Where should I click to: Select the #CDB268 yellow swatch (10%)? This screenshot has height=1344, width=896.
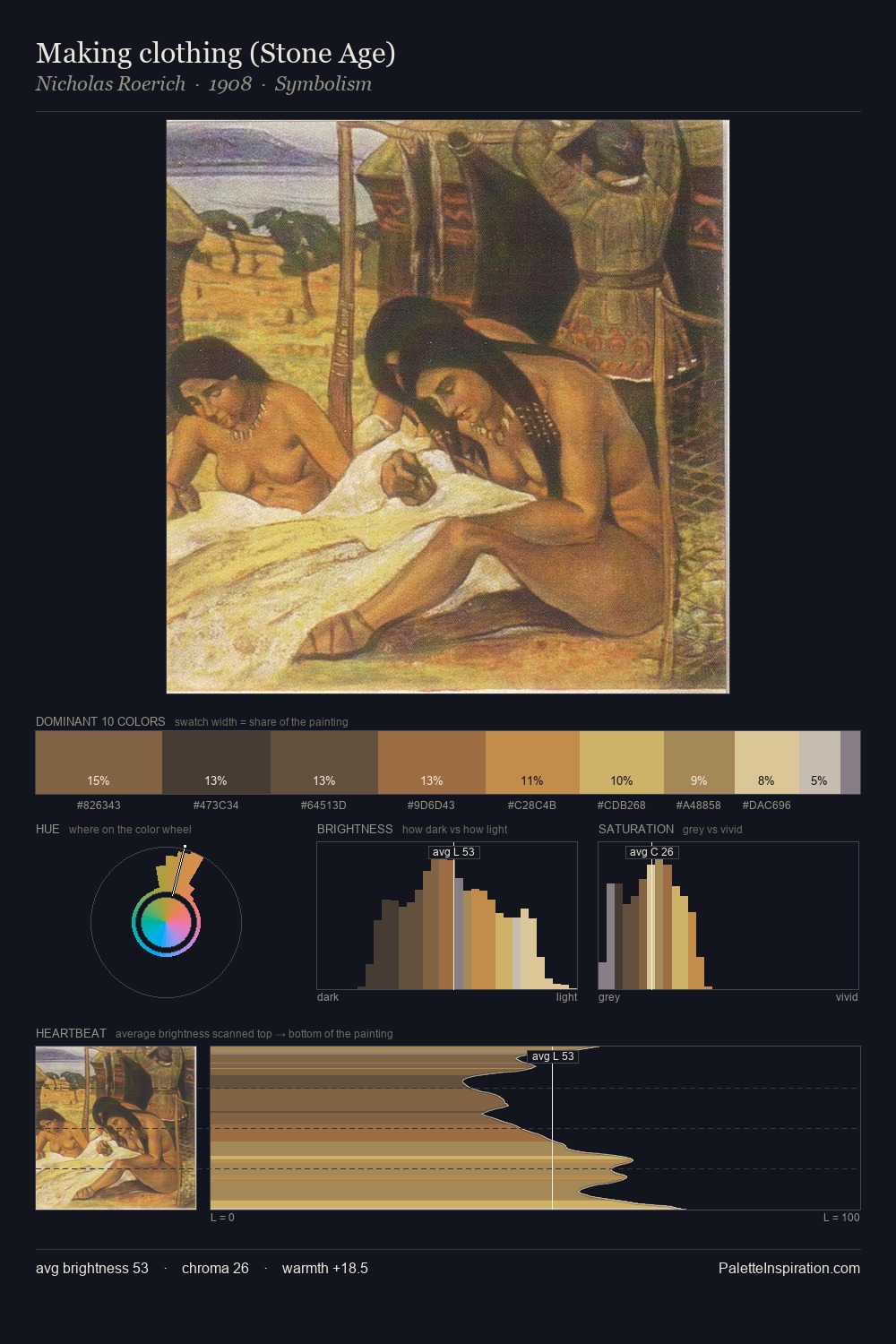coord(622,762)
